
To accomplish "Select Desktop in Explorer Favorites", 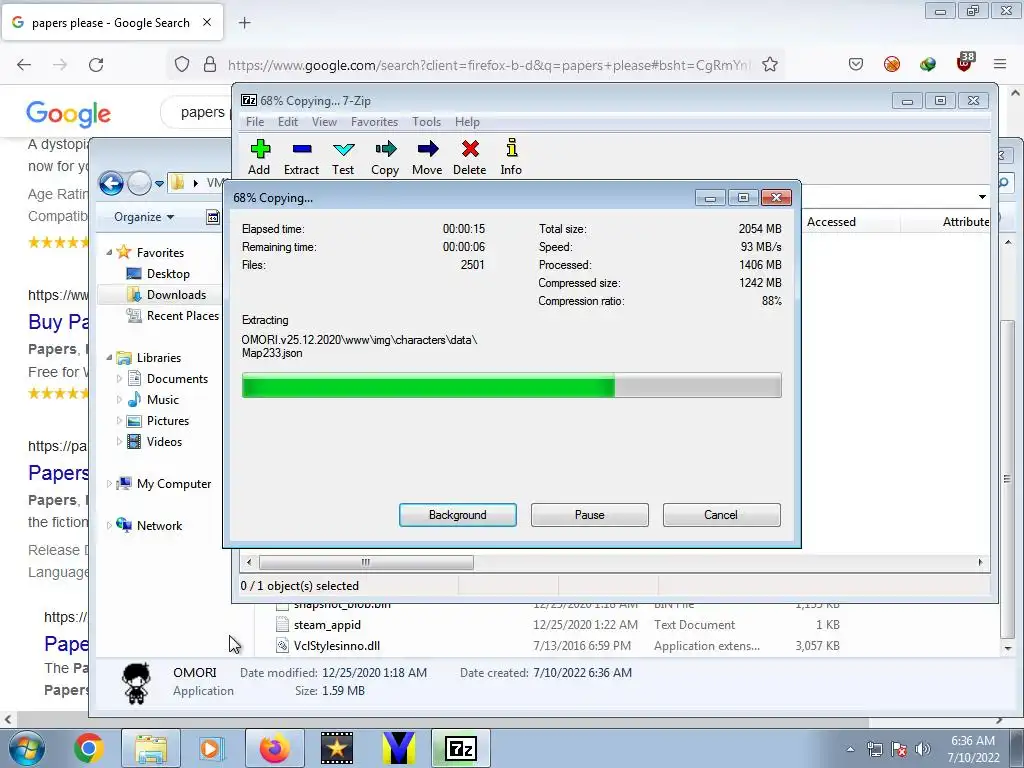I will tap(158, 274).
